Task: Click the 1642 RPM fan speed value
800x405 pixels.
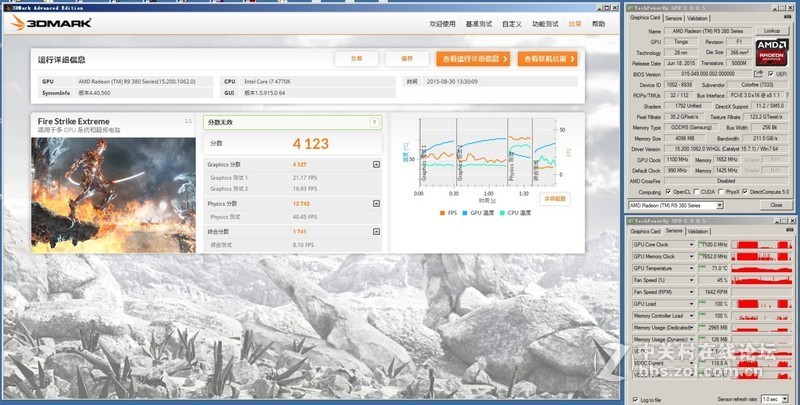Action: (x=716, y=292)
